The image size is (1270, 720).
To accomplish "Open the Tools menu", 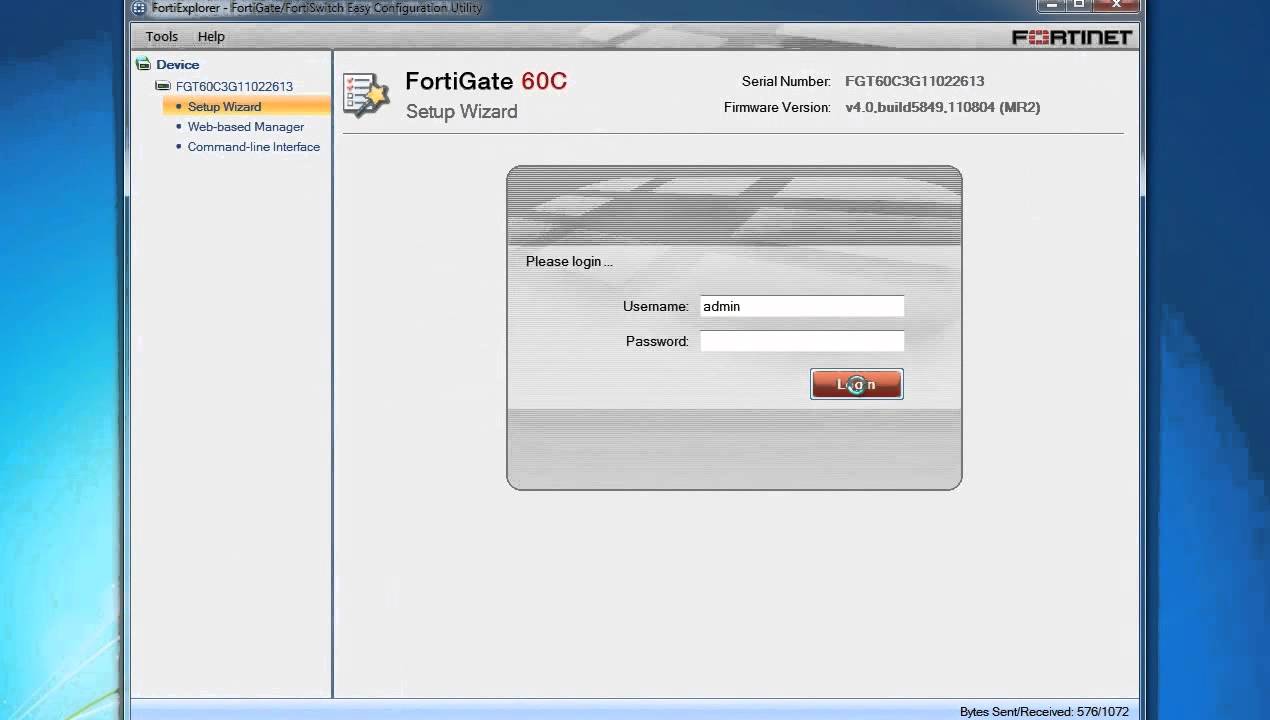I will tap(161, 37).
